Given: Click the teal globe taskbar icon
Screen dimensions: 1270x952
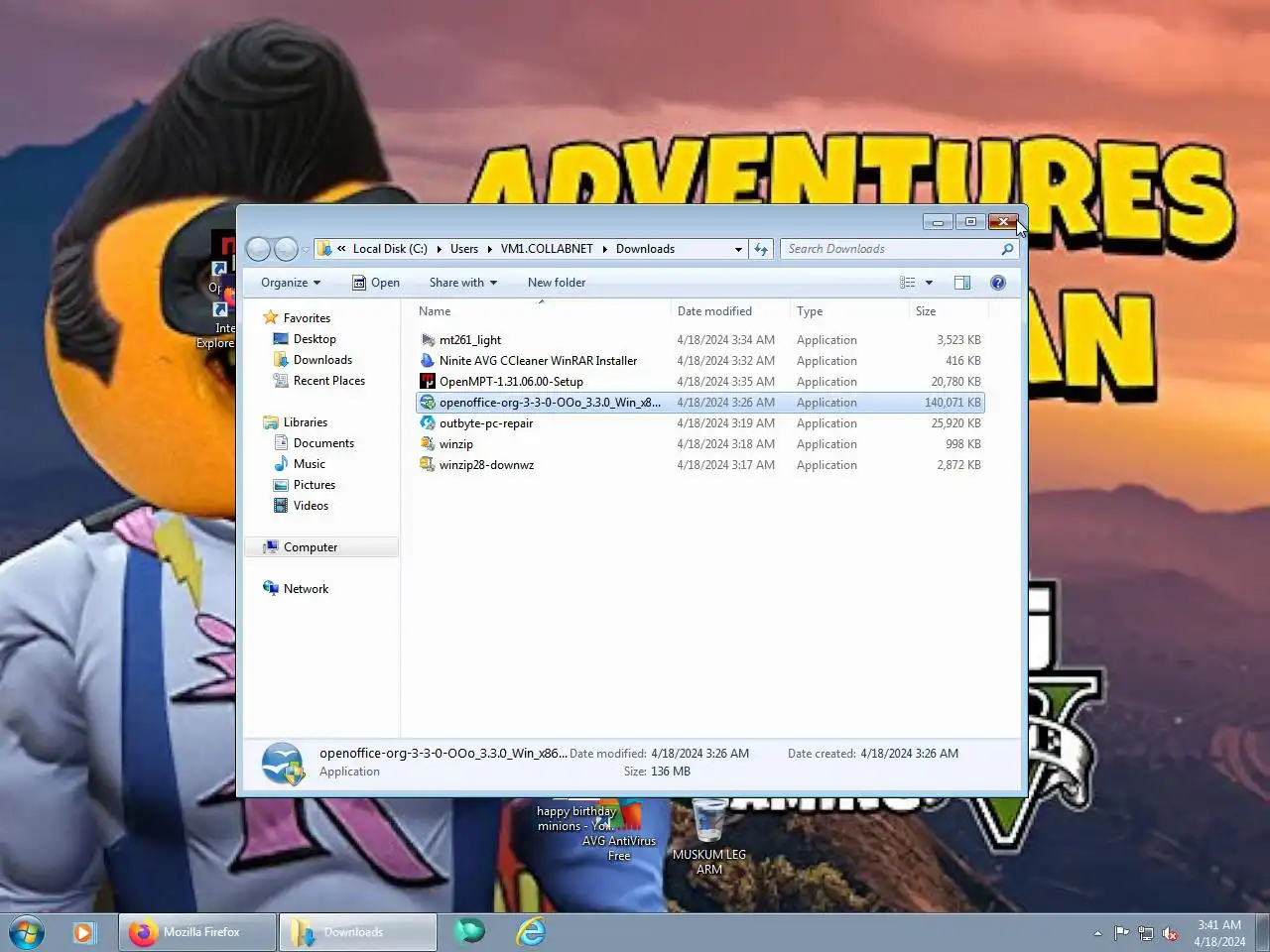Looking at the screenshot, I should click(469, 931).
